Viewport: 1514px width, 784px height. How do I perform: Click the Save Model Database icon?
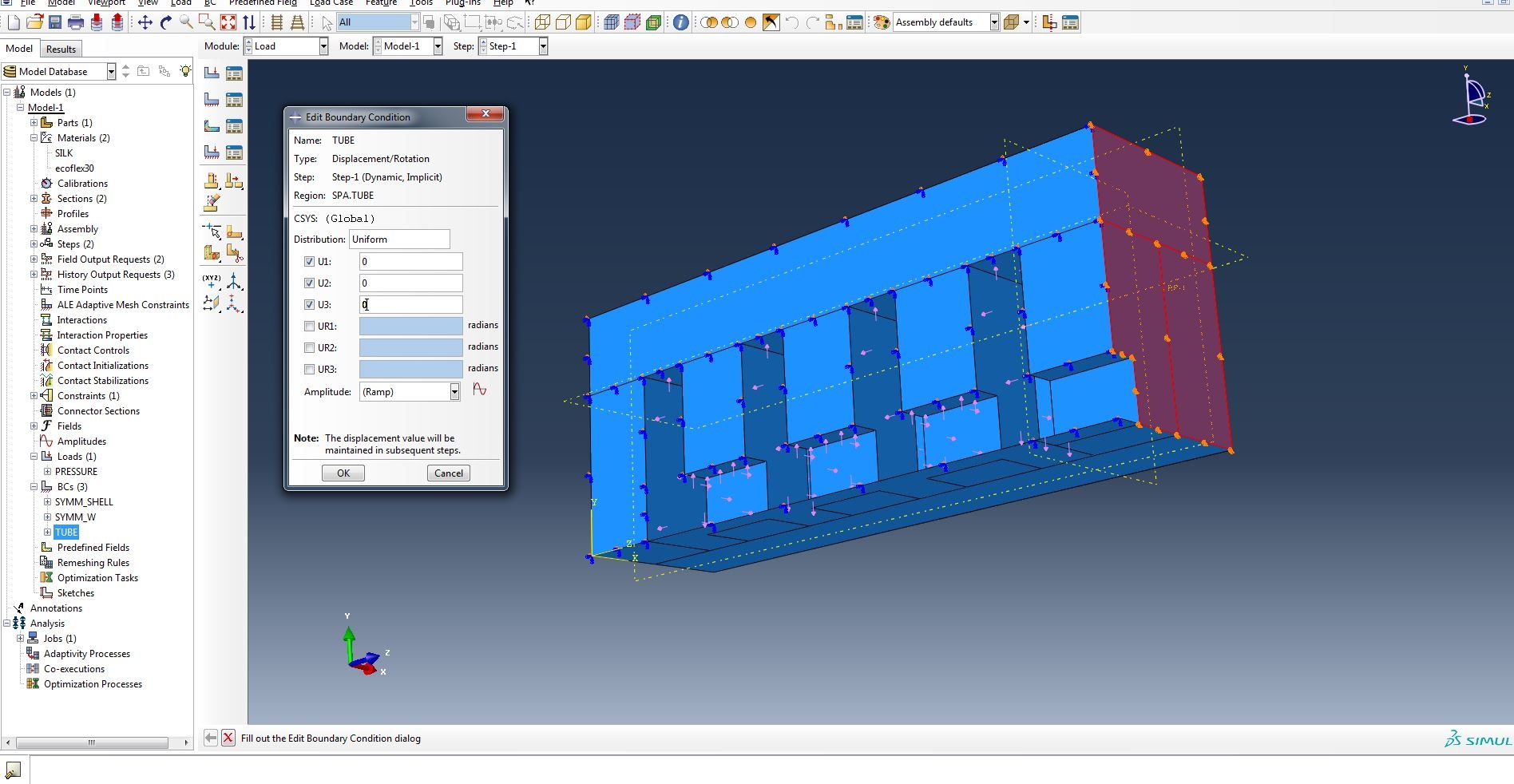click(55, 22)
